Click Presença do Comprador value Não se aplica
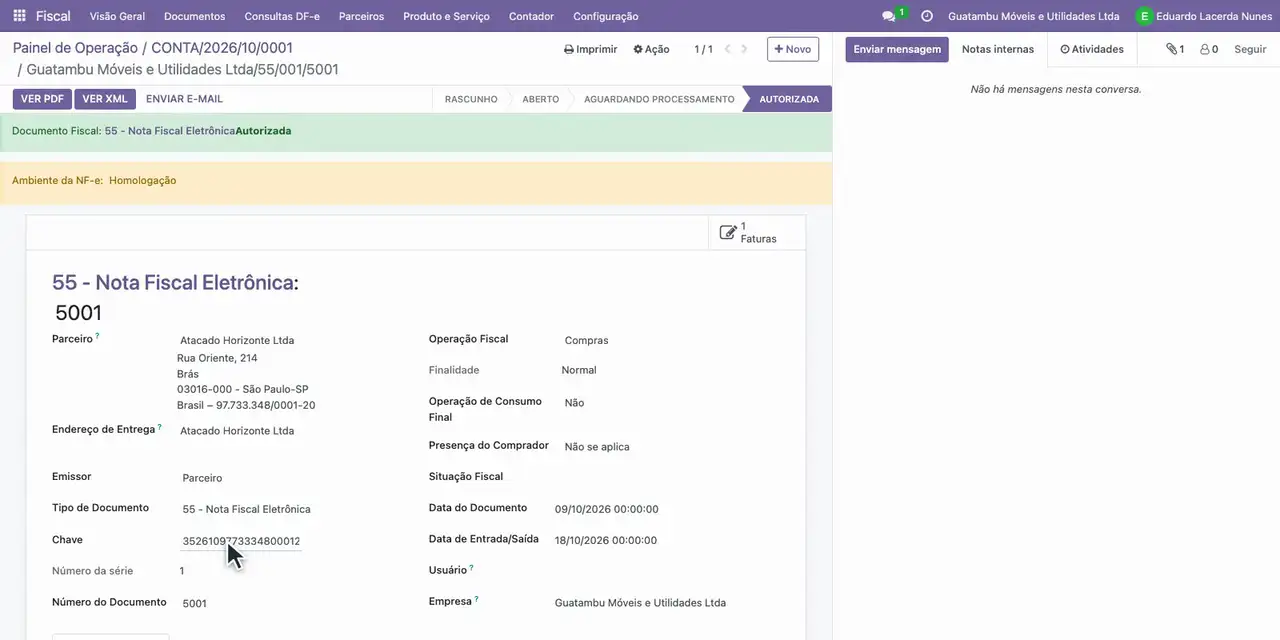Screen dimensions: 1280x640 597,447
